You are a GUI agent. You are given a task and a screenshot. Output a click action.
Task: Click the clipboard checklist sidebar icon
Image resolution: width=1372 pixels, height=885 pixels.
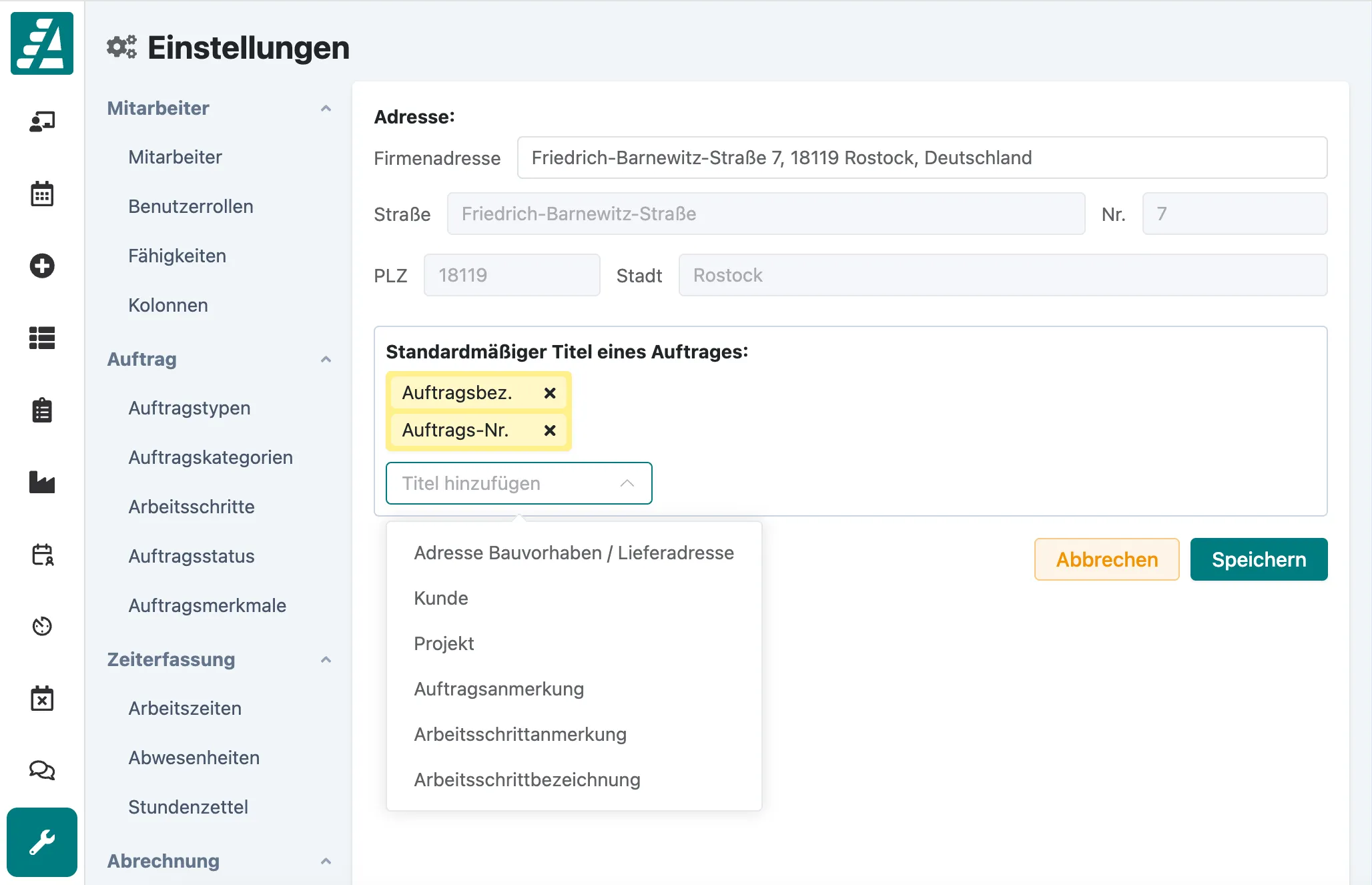tap(42, 410)
